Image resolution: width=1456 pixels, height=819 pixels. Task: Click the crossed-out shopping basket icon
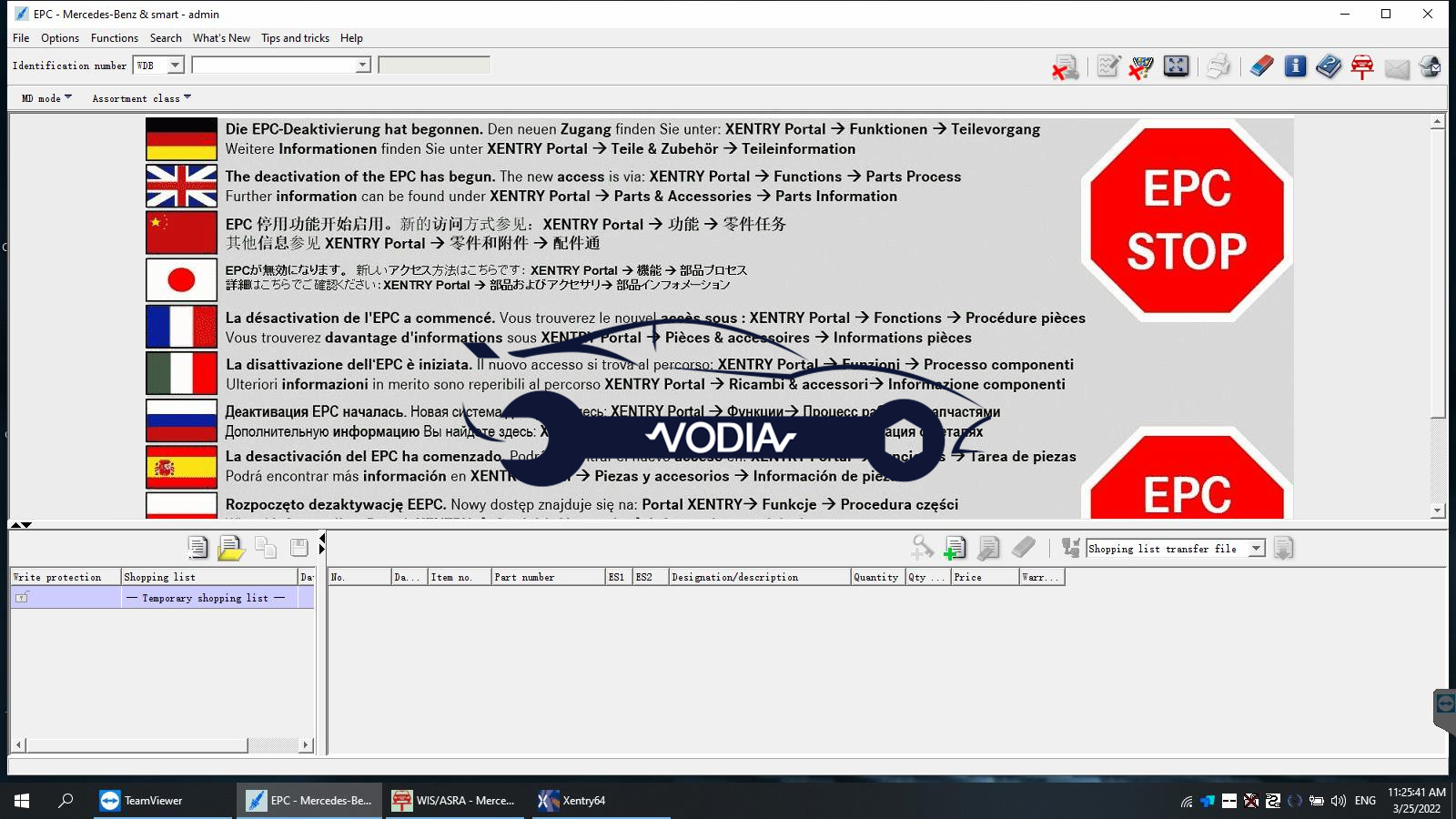point(1141,66)
